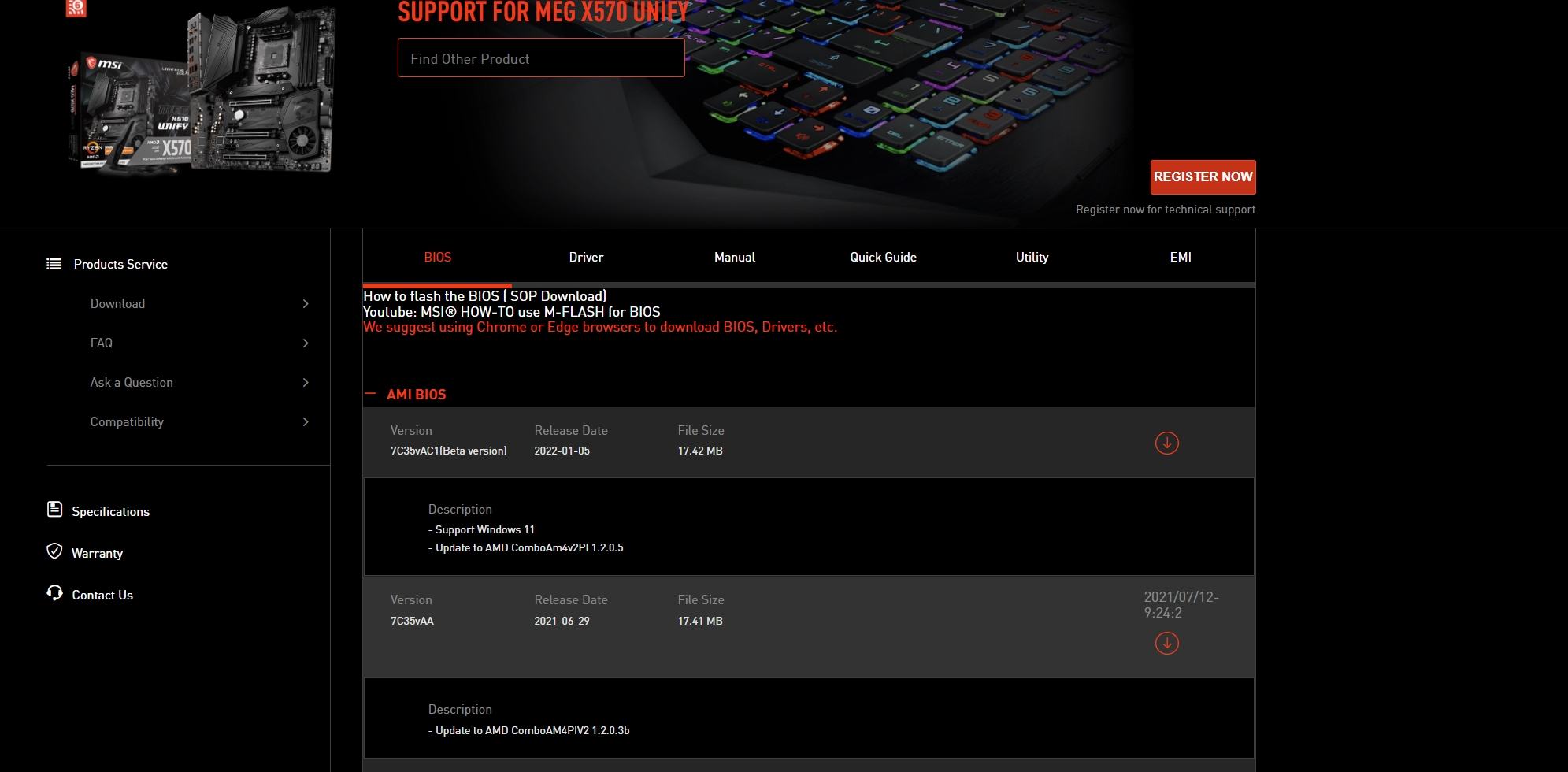Download BIOS version 7C35vAC1 beta

point(1166,443)
